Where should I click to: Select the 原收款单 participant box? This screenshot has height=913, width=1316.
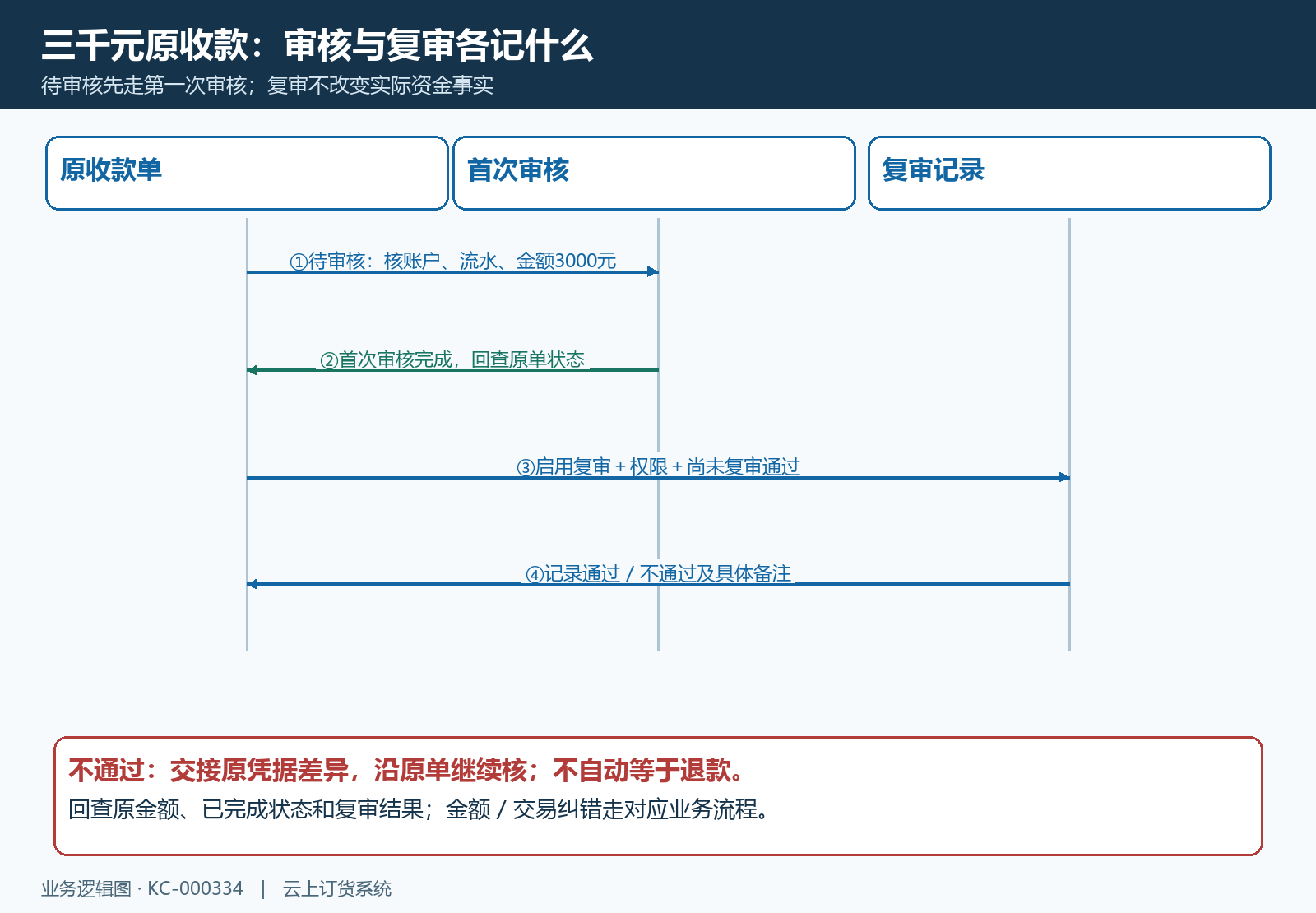coord(247,173)
